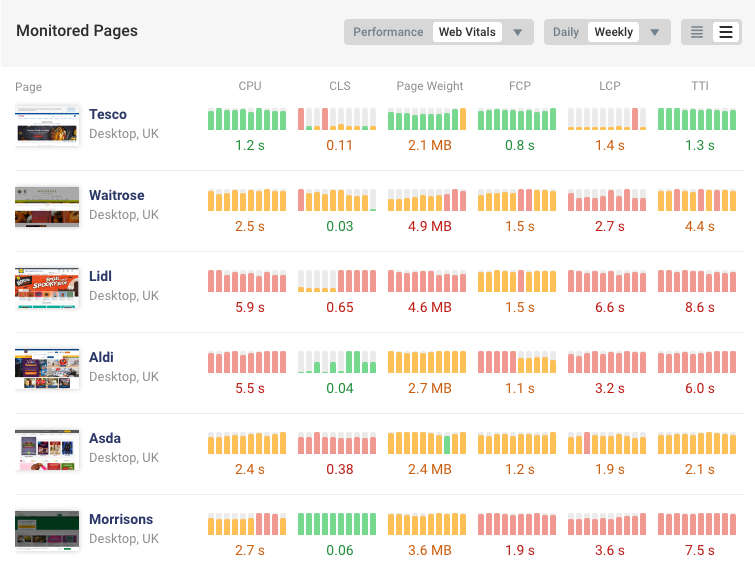Select the Web Vitals option
Image resolution: width=755 pixels, height=573 pixels.
467,32
